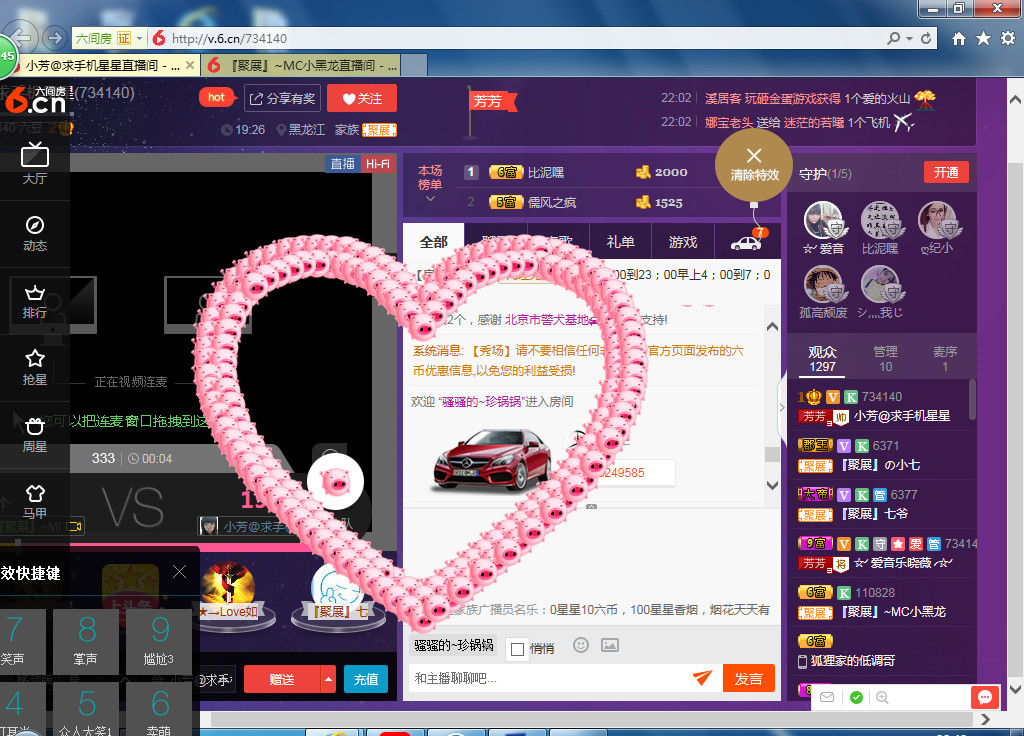Open the 赠送 button dropdown arrow
Viewport: 1024px width, 736px height.
pyautogui.click(x=328, y=679)
